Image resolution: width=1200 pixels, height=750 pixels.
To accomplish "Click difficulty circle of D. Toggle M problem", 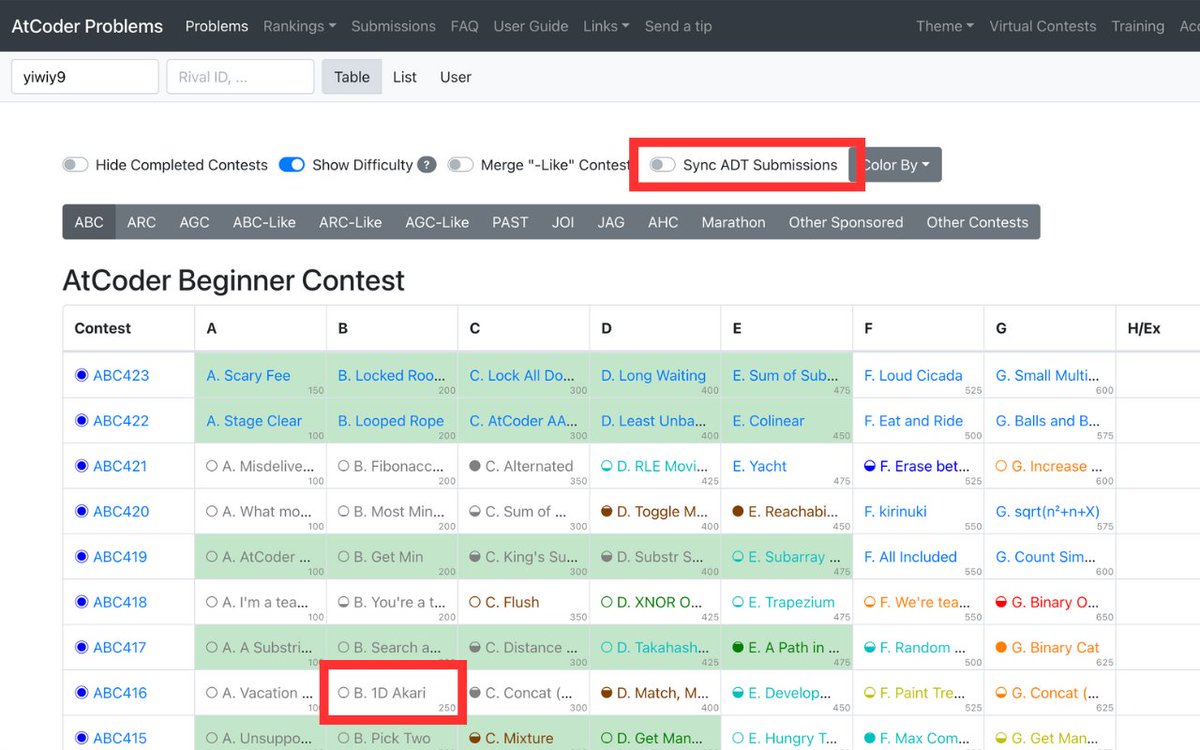I will 607,512.
